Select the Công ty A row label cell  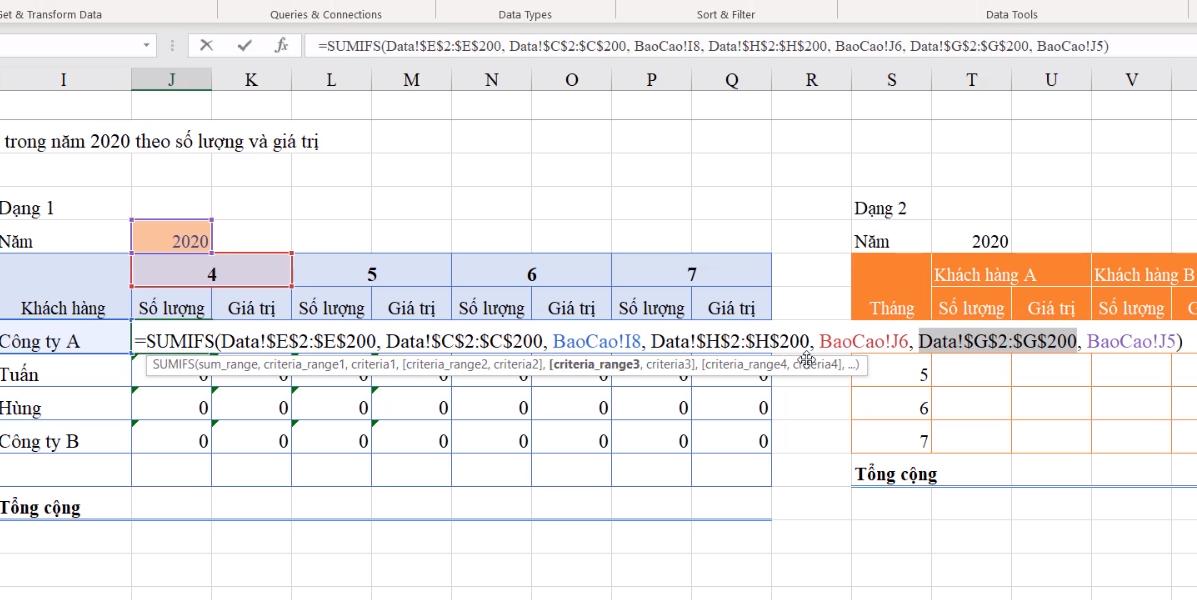pyautogui.click(x=63, y=340)
